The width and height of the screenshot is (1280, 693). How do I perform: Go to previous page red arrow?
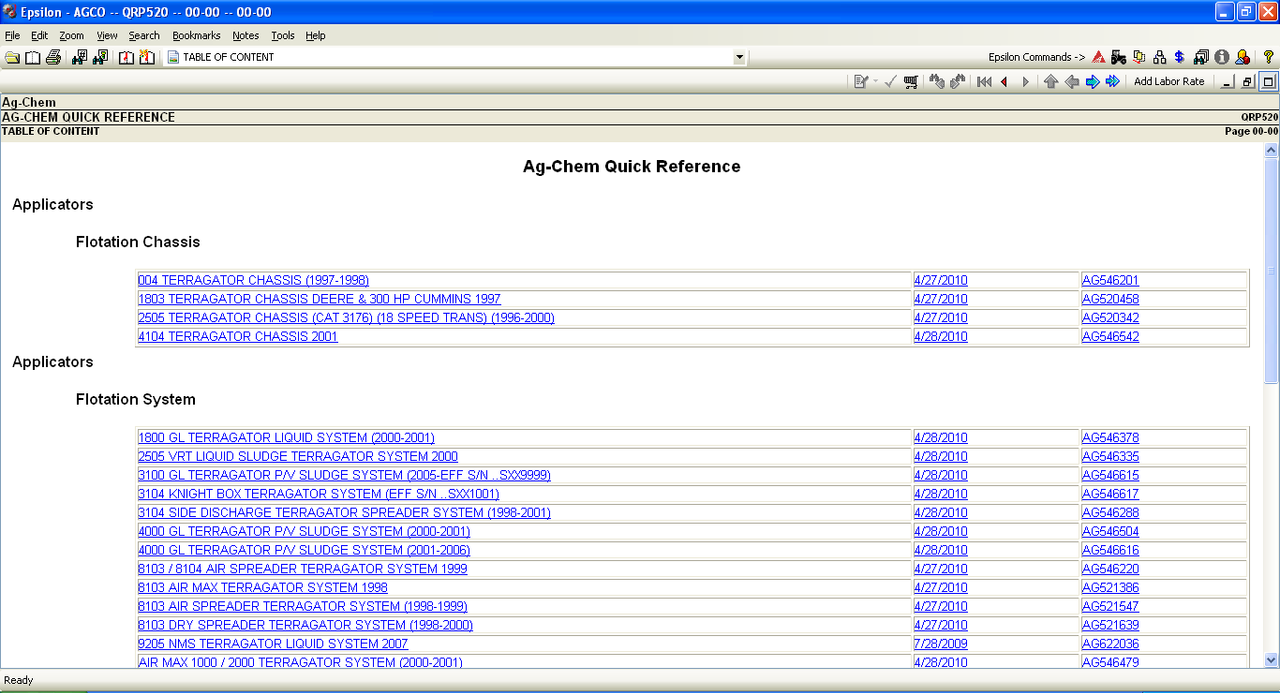[x=1004, y=82]
